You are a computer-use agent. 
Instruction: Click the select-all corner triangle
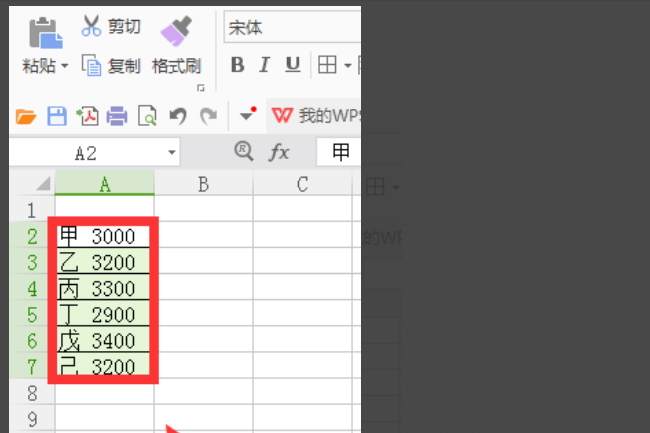pos(43,183)
